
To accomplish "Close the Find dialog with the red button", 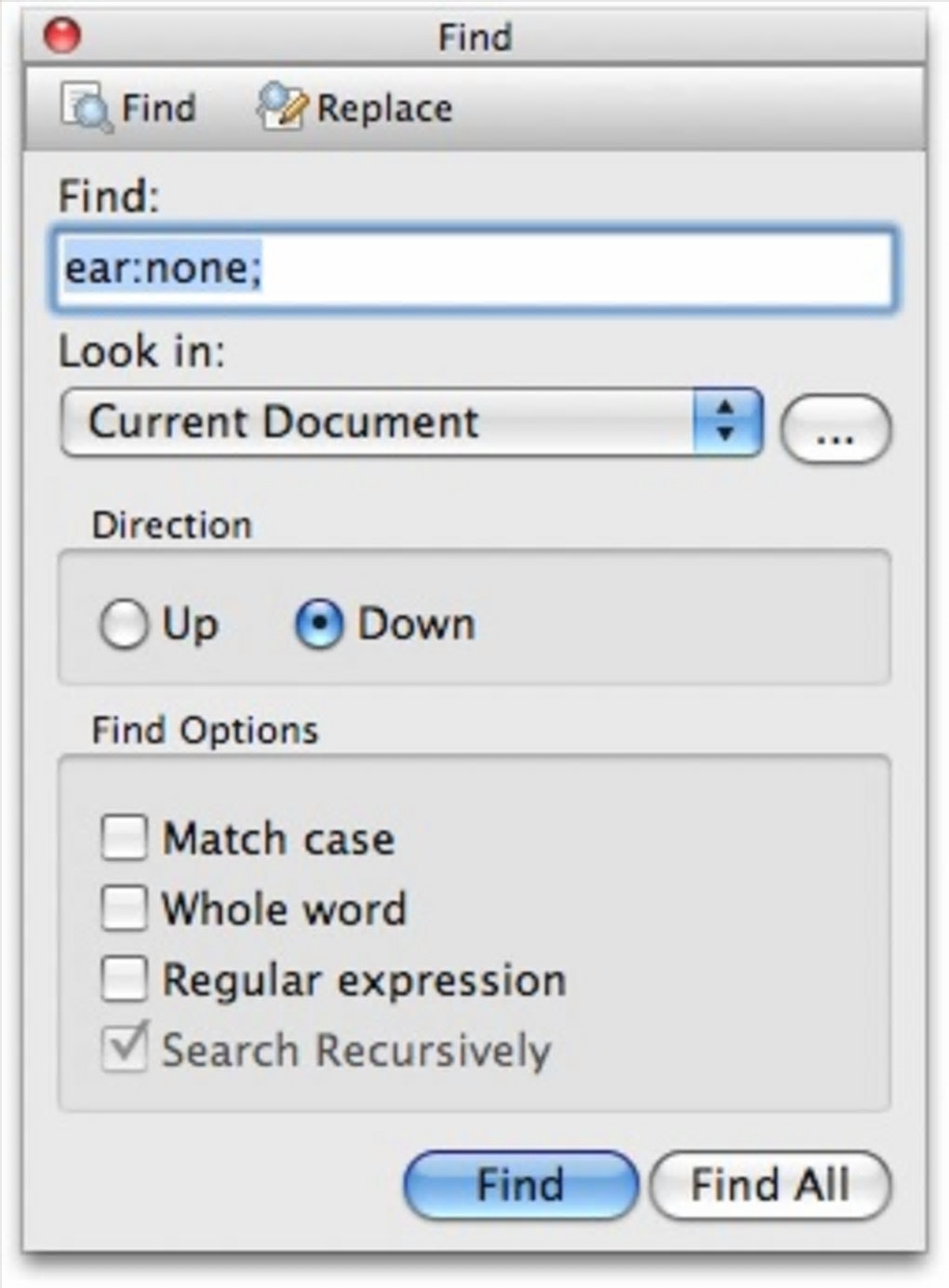I will (63, 36).
